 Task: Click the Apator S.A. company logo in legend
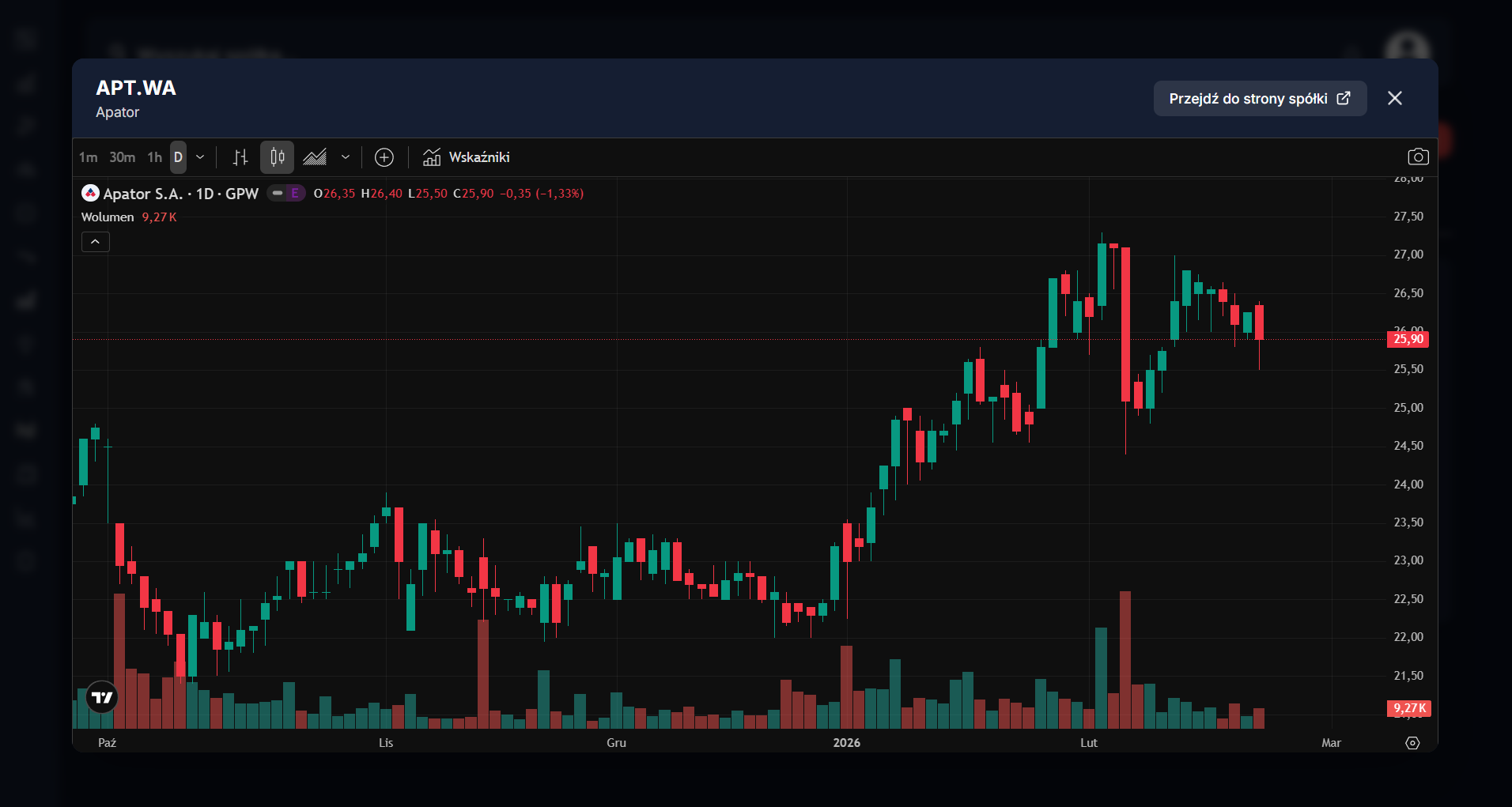point(91,194)
